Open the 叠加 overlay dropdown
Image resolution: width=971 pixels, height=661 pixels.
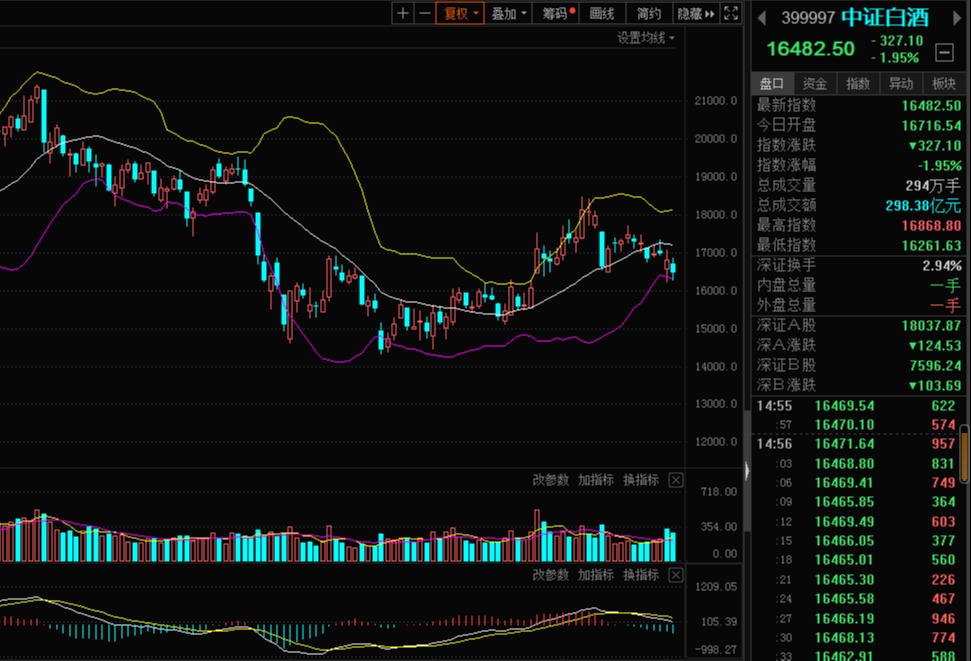pyautogui.click(x=508, y=13)
